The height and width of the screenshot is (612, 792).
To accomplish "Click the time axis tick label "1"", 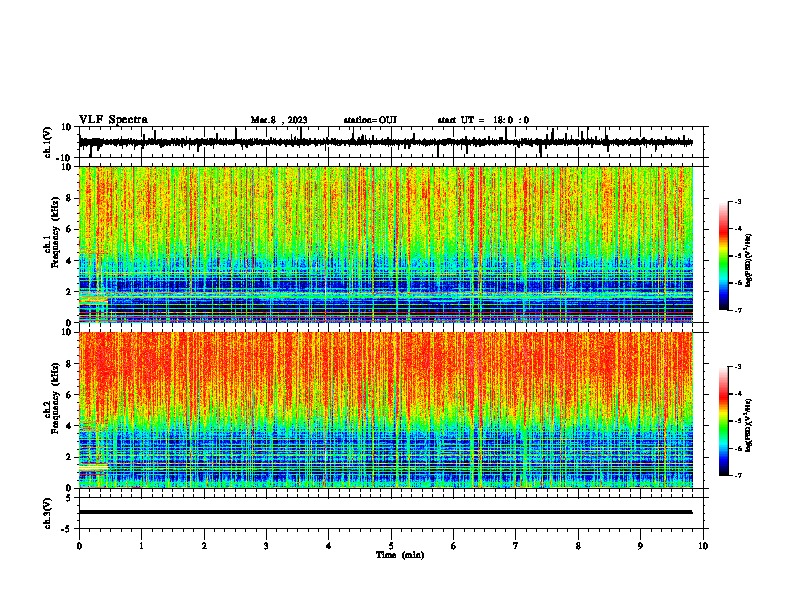I will point(141,546).
